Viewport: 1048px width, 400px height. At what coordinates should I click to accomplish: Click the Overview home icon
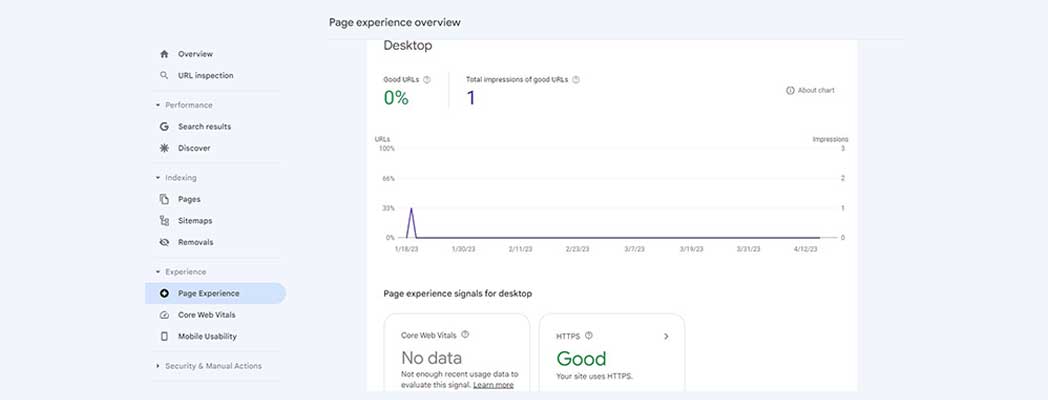(x=164, y=54)
